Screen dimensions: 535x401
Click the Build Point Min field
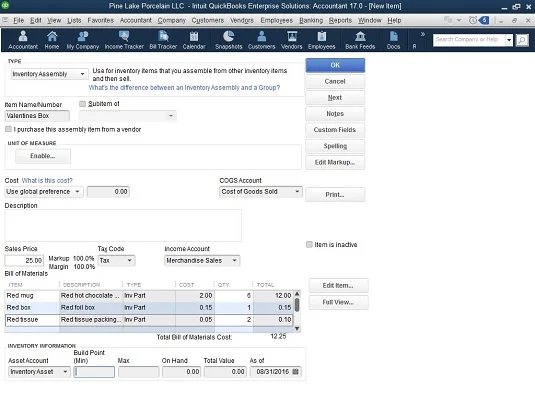(x=94, y=372)
